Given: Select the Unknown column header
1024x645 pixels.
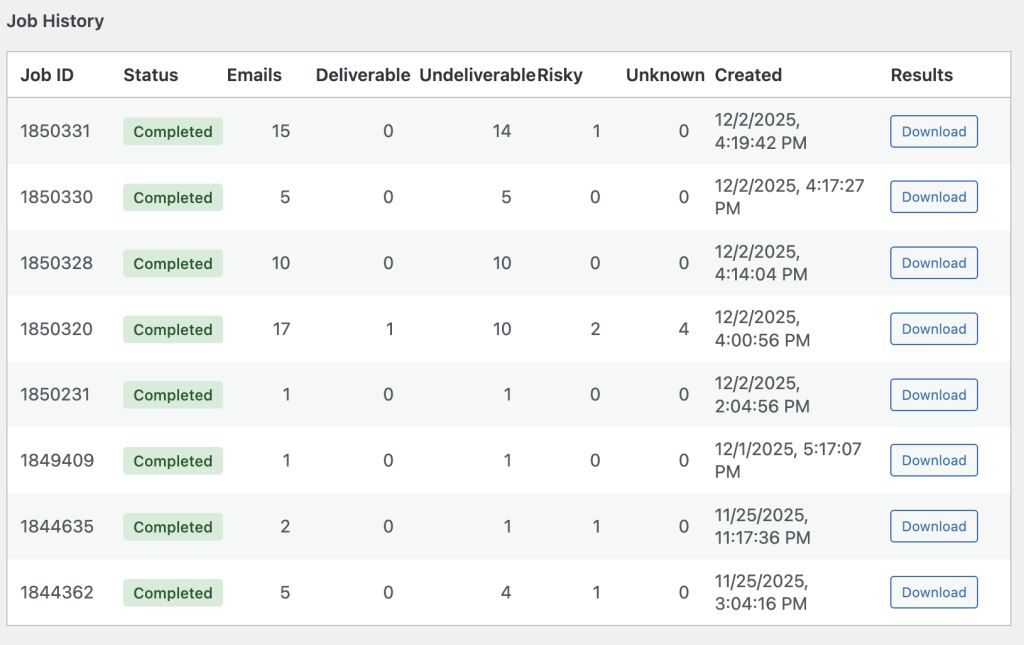Looking at the screenshot, I should (665, 75).
